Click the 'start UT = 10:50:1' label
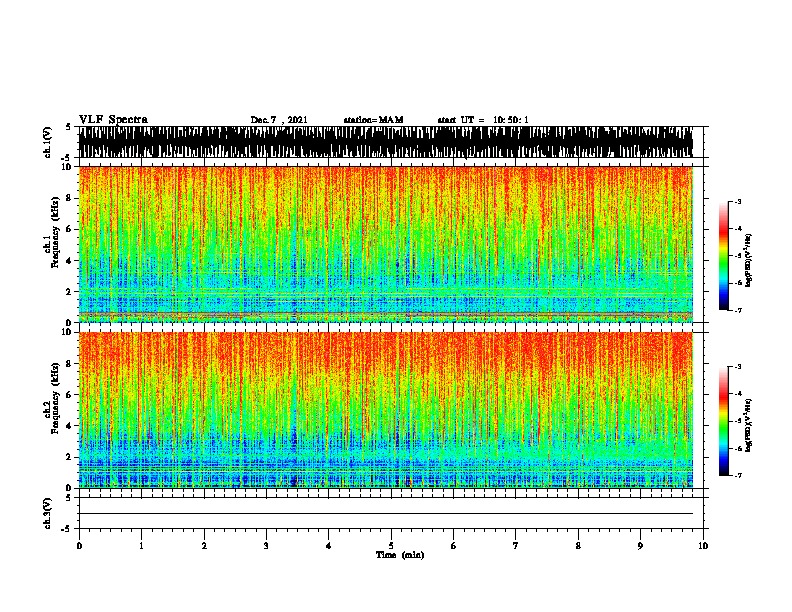792x612 pixels. (x=483, y=120)
